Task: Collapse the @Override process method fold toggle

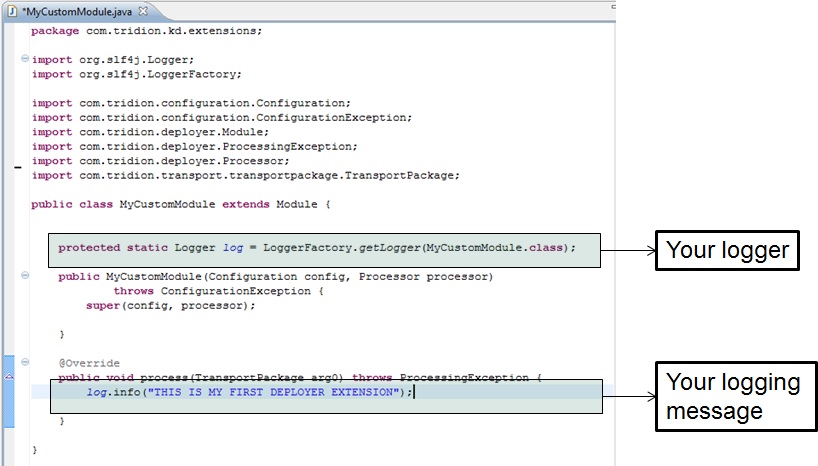Action: pos(24,363)
